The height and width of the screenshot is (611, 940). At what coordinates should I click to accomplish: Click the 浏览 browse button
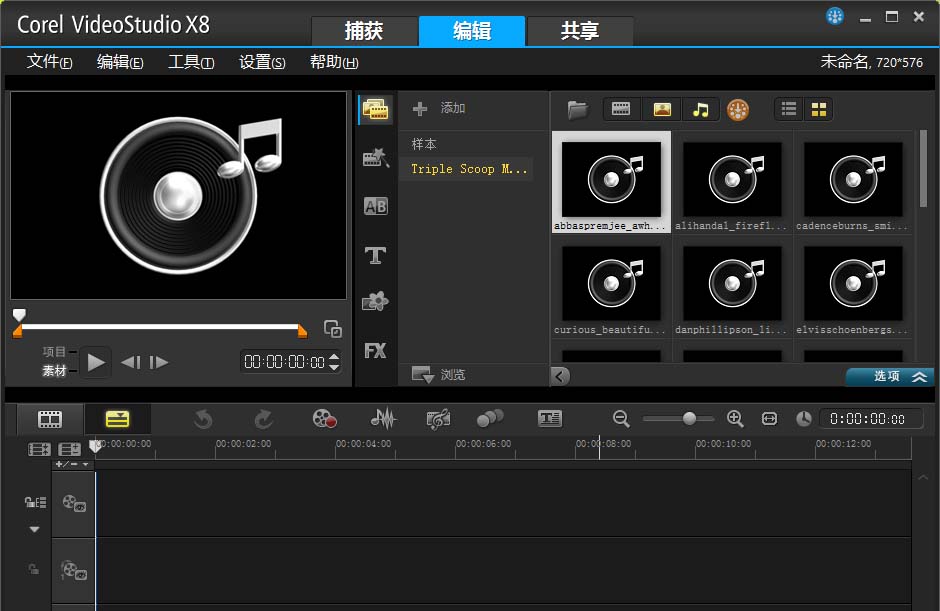(440, 375)
